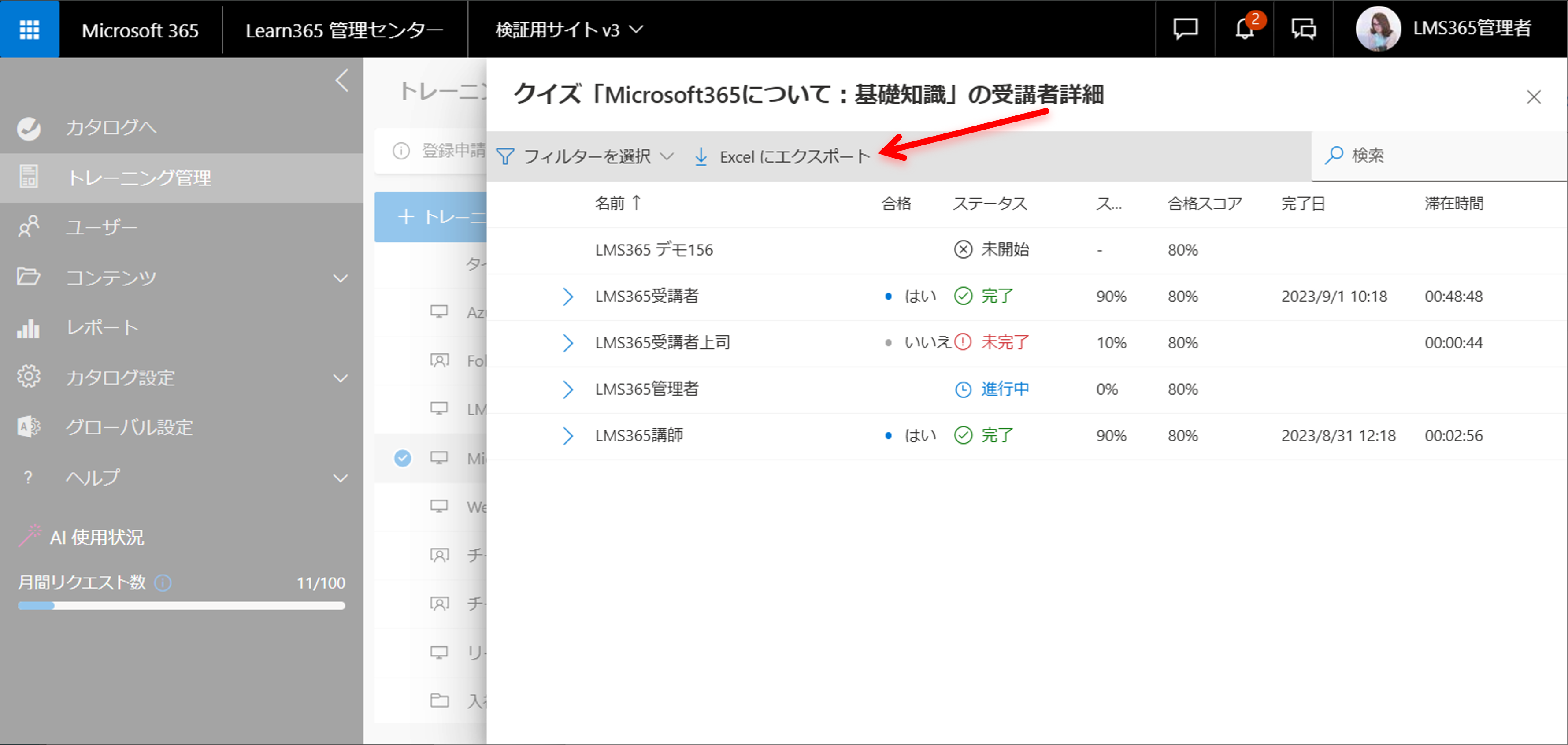Expand the LMS365受講者 row
1568x745 pixels.
click(x=568, y=297)
